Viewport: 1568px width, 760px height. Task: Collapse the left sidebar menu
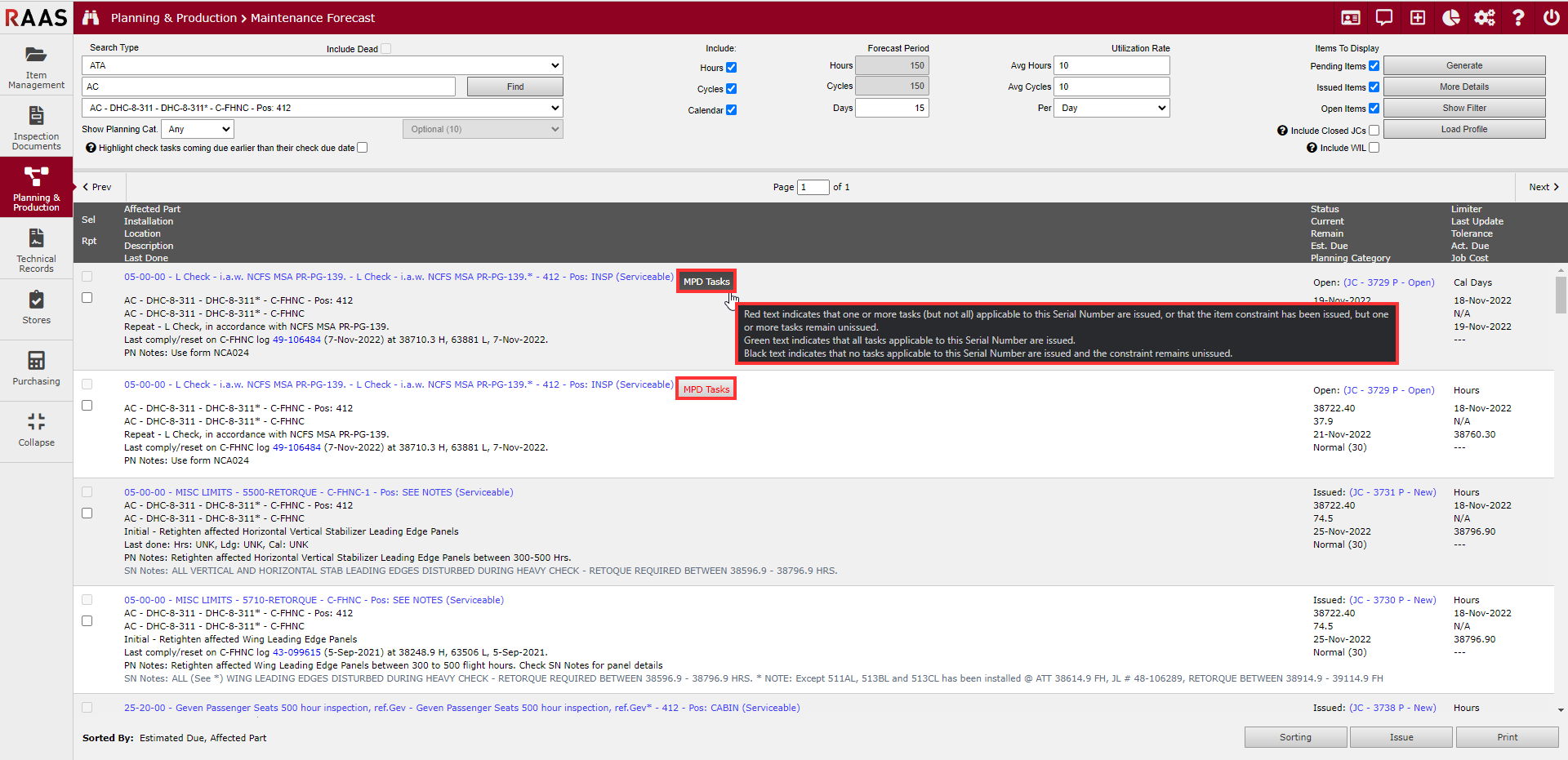(x=36, y=429)
